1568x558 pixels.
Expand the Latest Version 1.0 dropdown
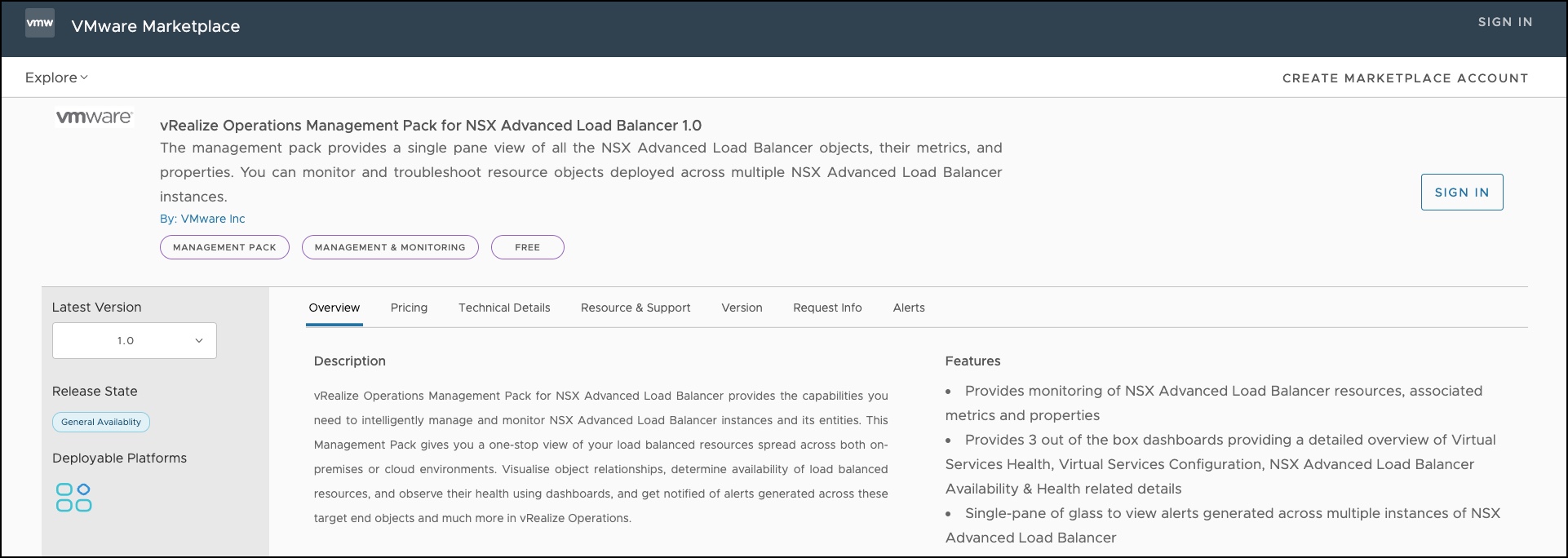pyautogui.click(x=135, y=340)
